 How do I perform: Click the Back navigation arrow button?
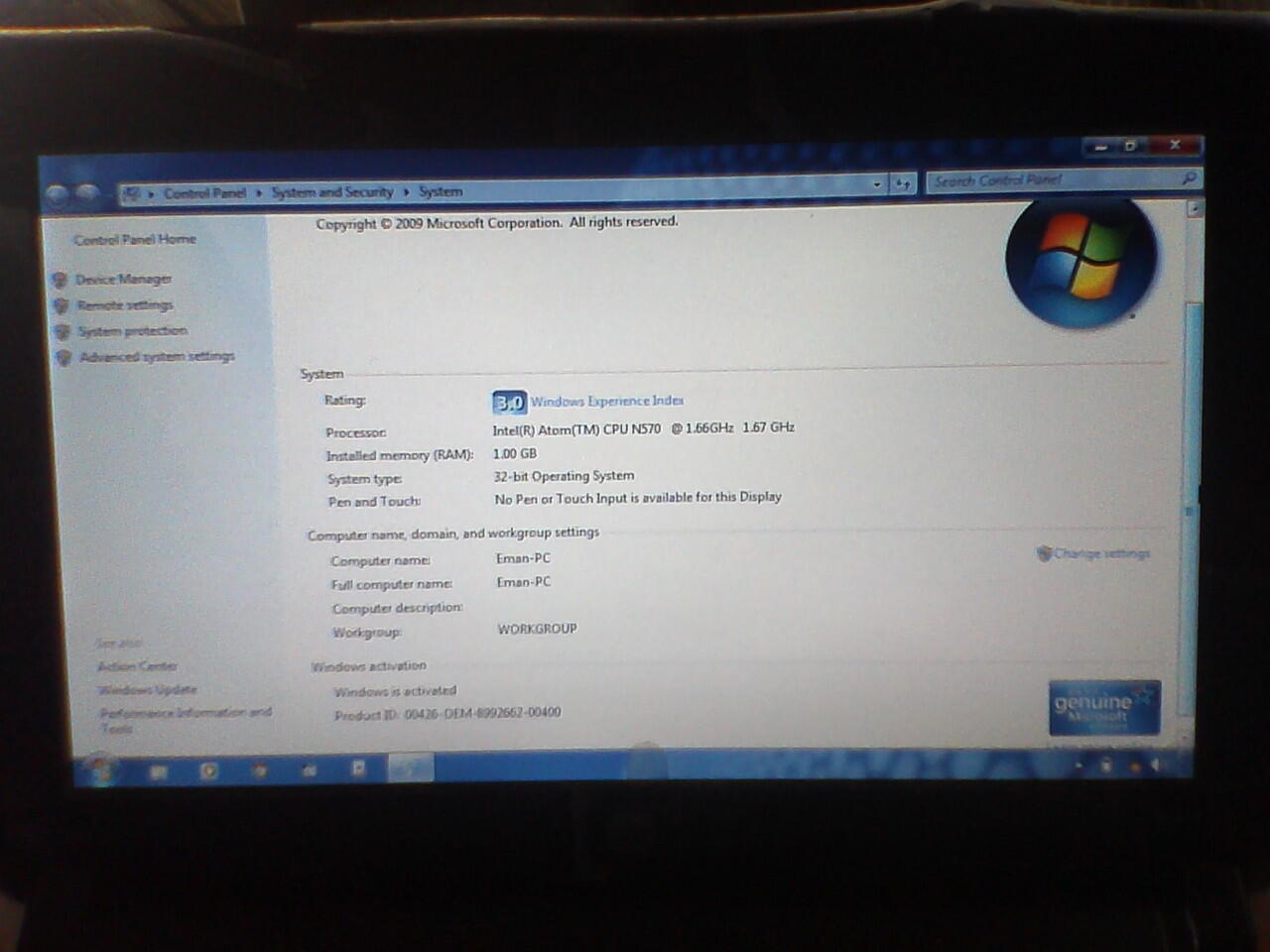(x=58, y=195)
